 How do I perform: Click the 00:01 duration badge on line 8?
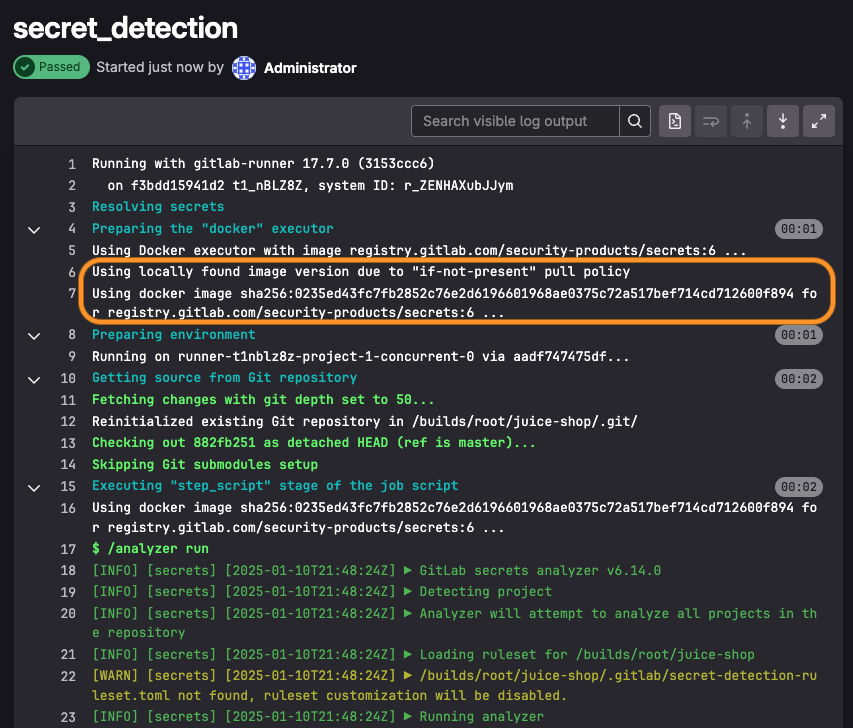[799, 335]
